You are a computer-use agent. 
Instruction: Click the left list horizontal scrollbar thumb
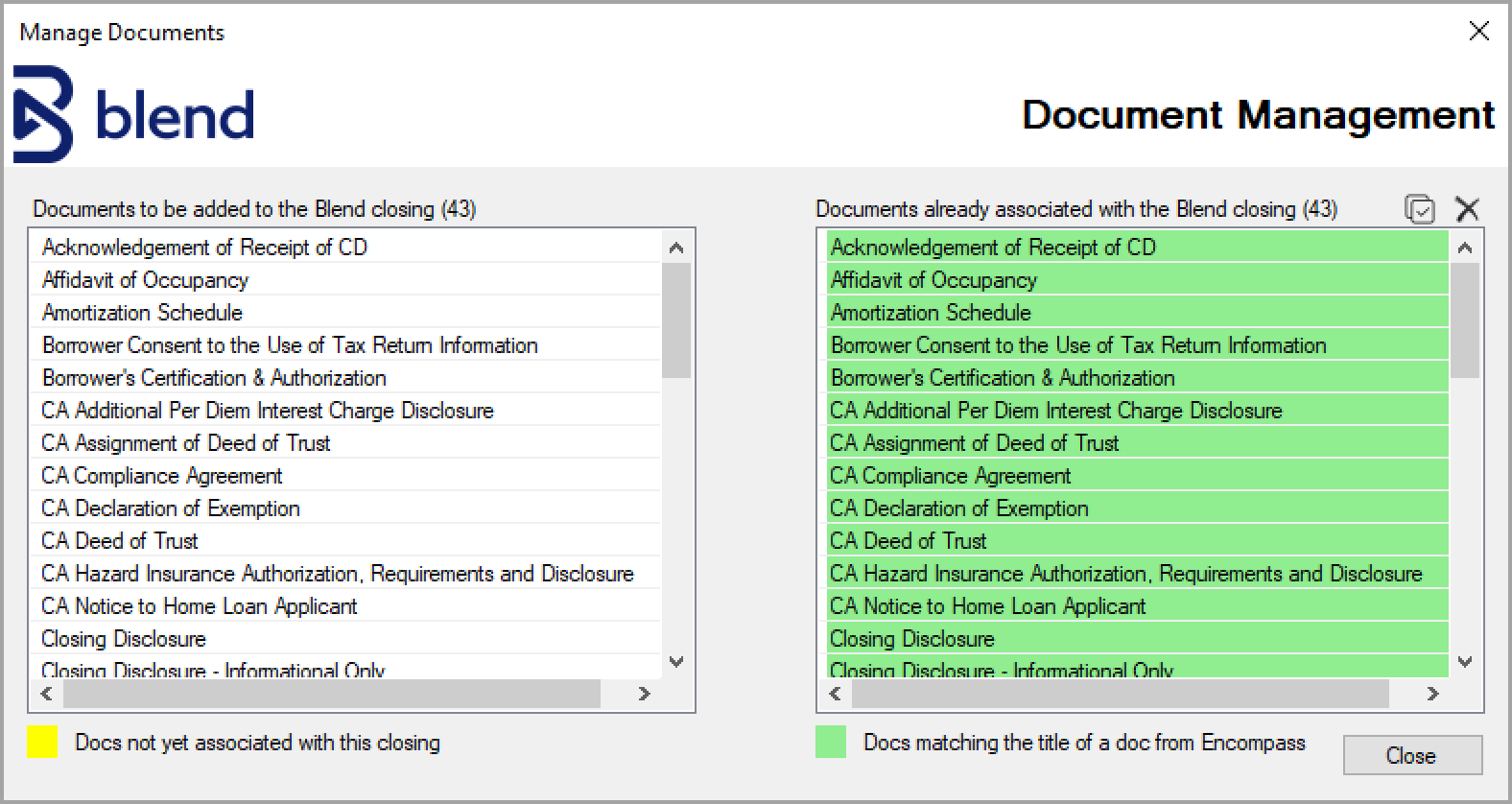pyautogui.click(x=332, y=693)
